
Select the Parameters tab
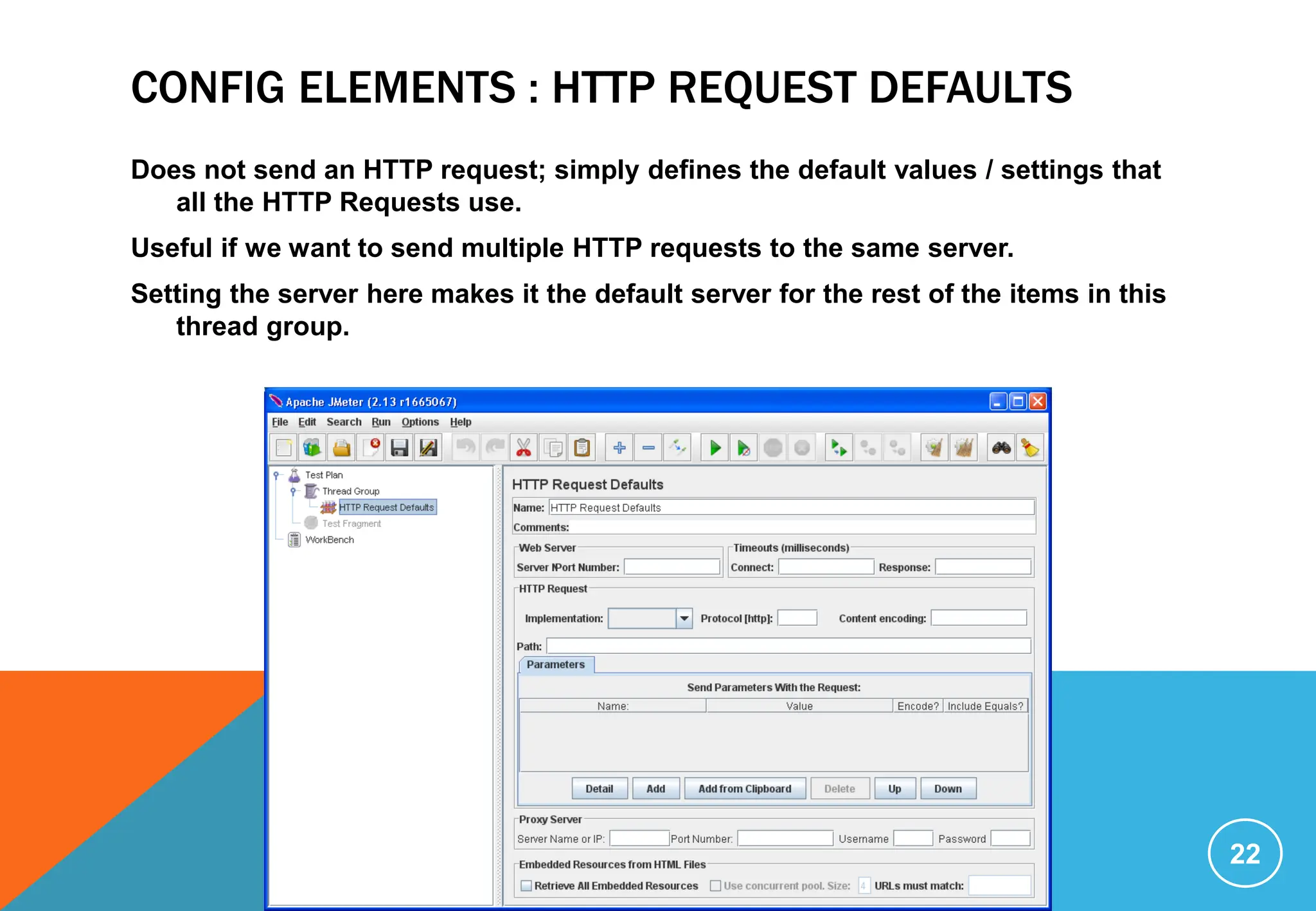tap(556, 664)
